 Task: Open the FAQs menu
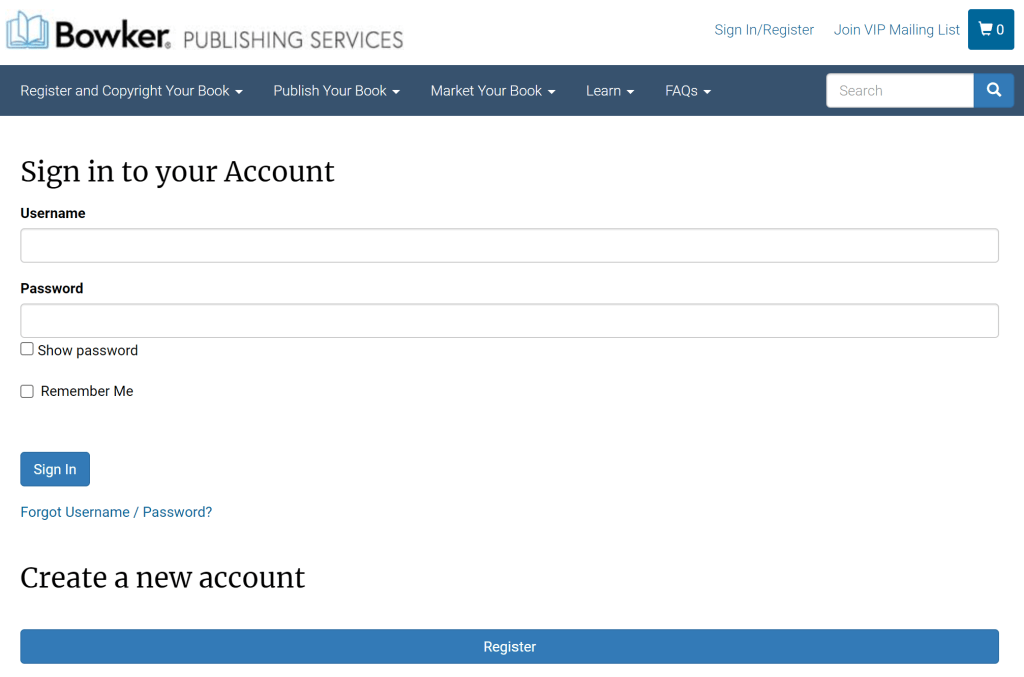coord(687,91)
